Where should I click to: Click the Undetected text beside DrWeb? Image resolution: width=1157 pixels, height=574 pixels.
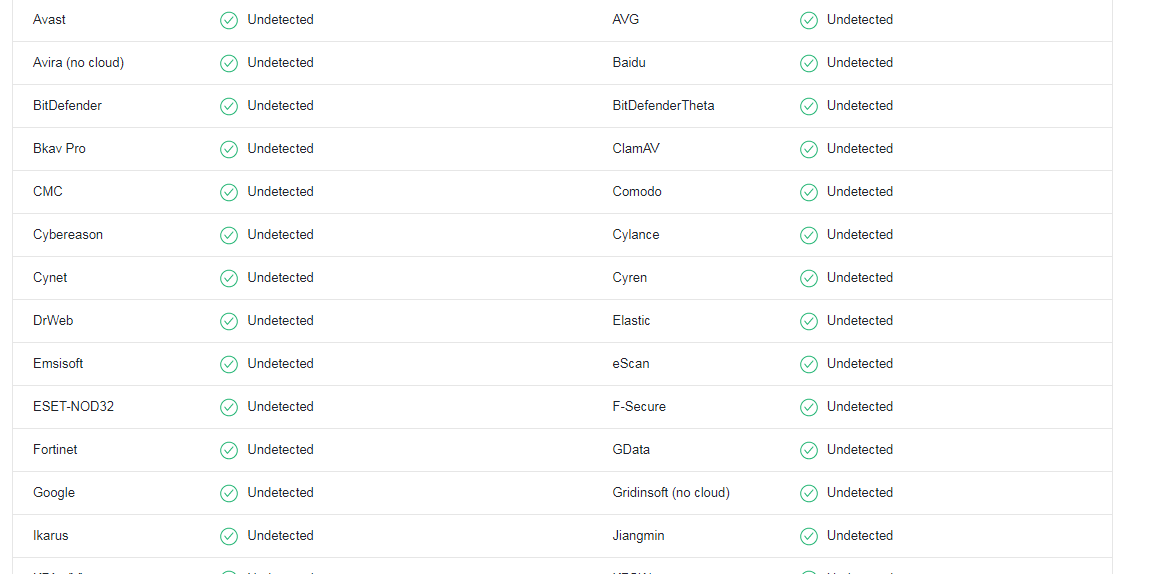tap(280, 321)
